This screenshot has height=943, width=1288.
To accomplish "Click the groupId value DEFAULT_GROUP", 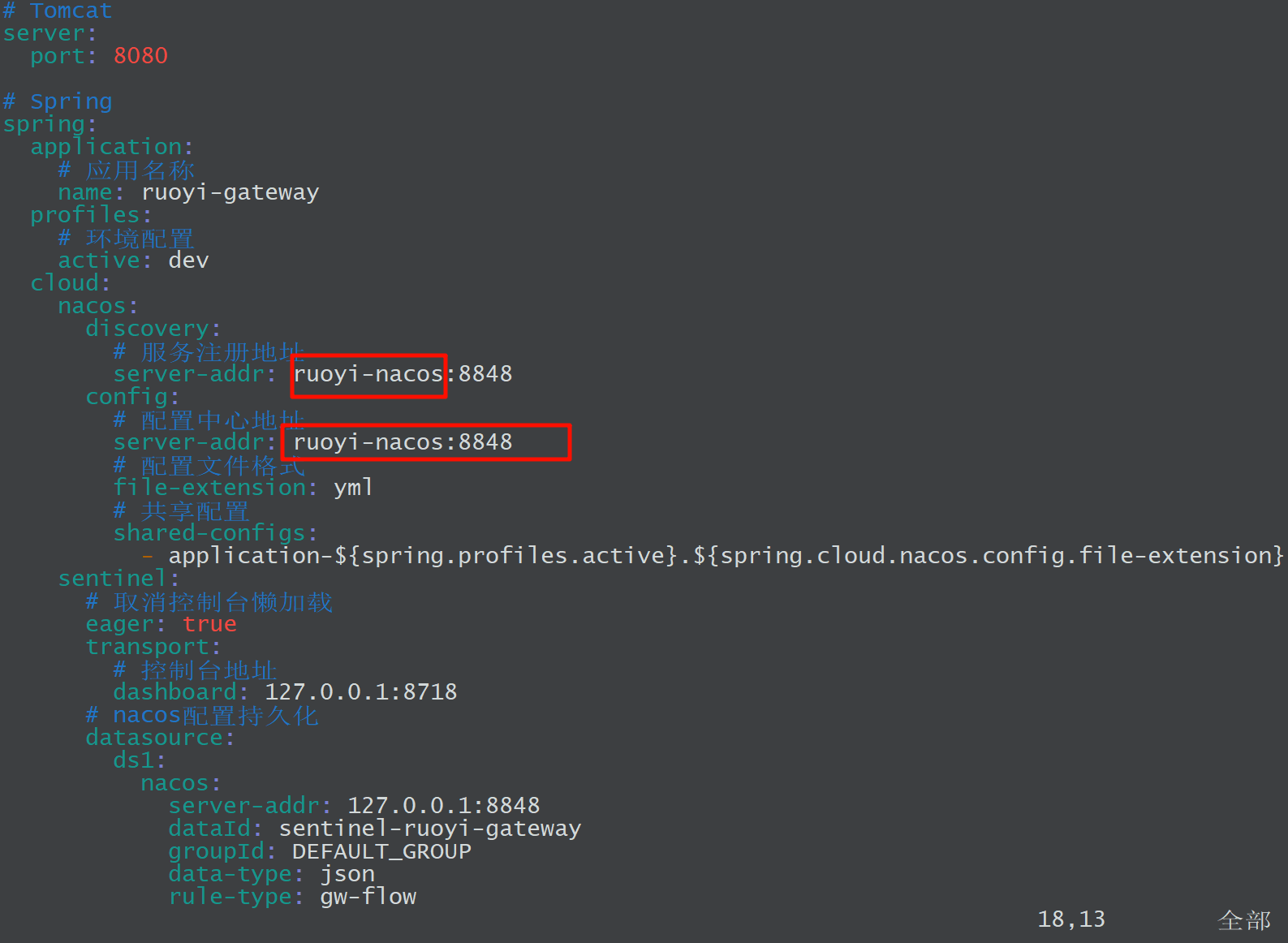I will 381,851.
